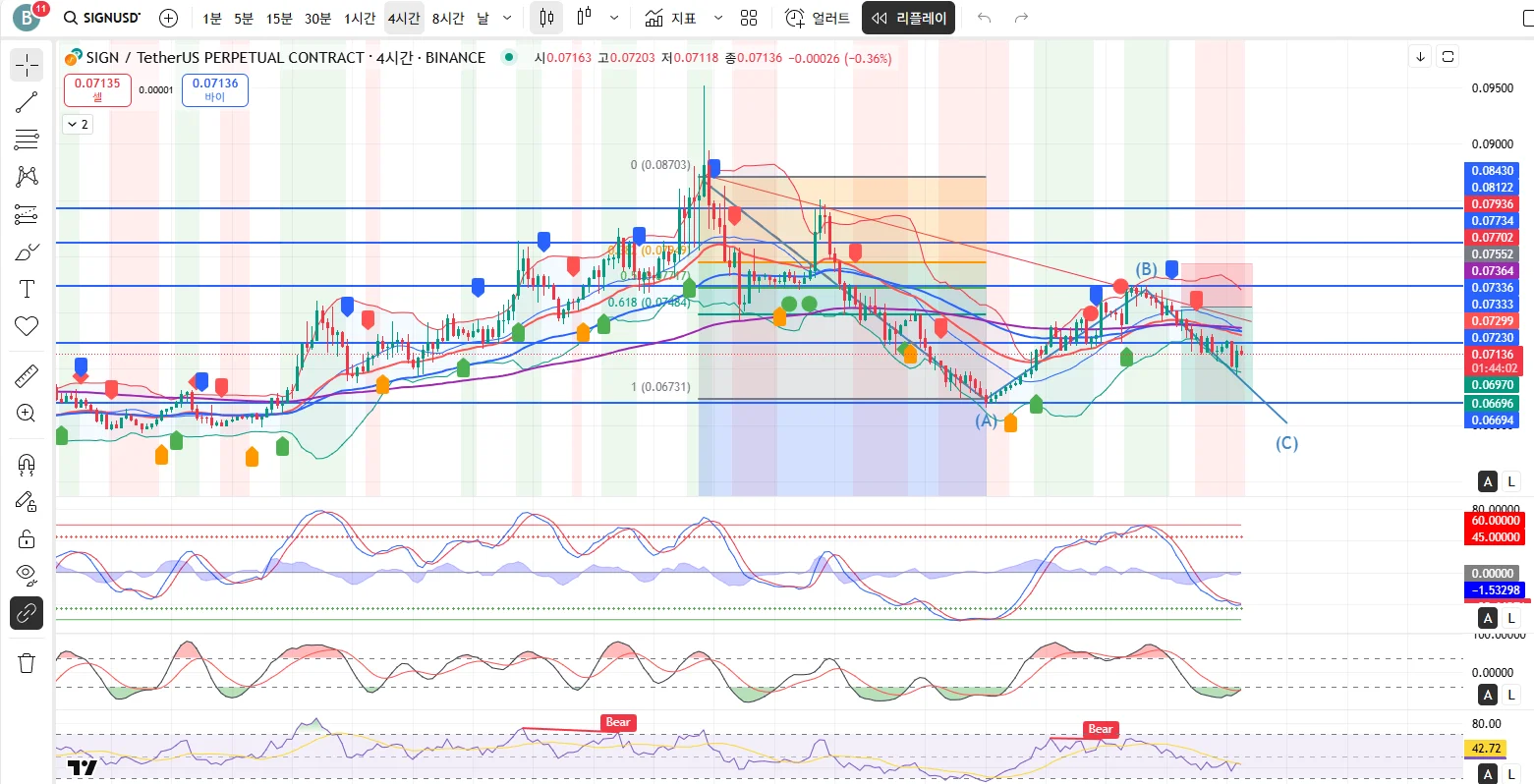Select the 8시간 timeframe
This screenshot has width=1534, height=784.
pos(448,19)
